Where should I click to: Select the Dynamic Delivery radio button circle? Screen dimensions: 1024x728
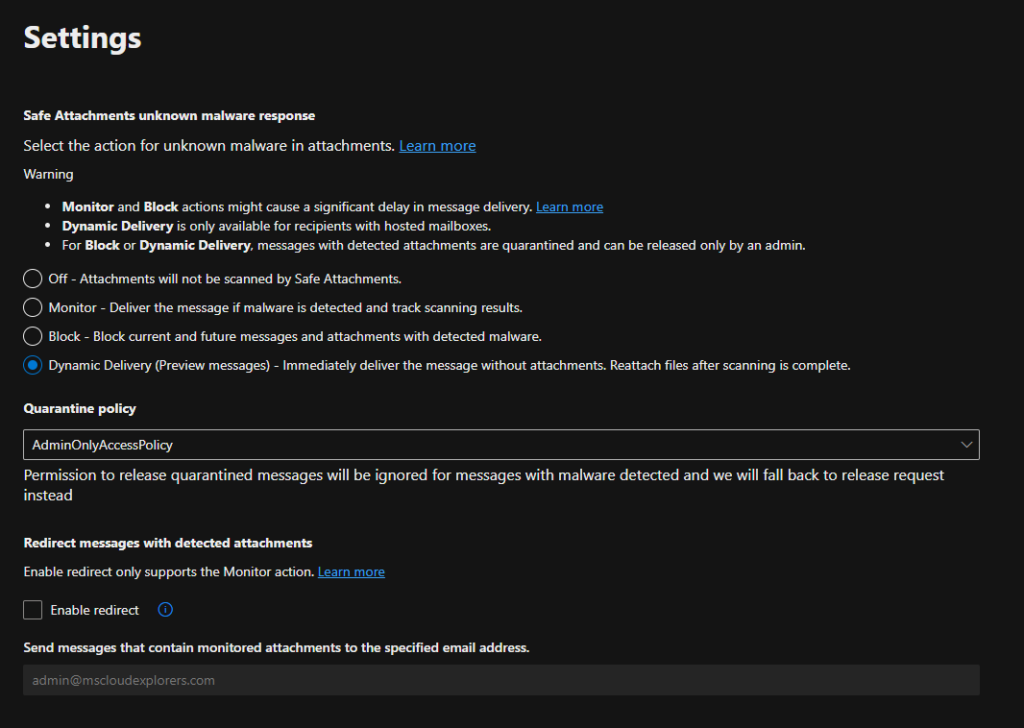tap(33, 366)
